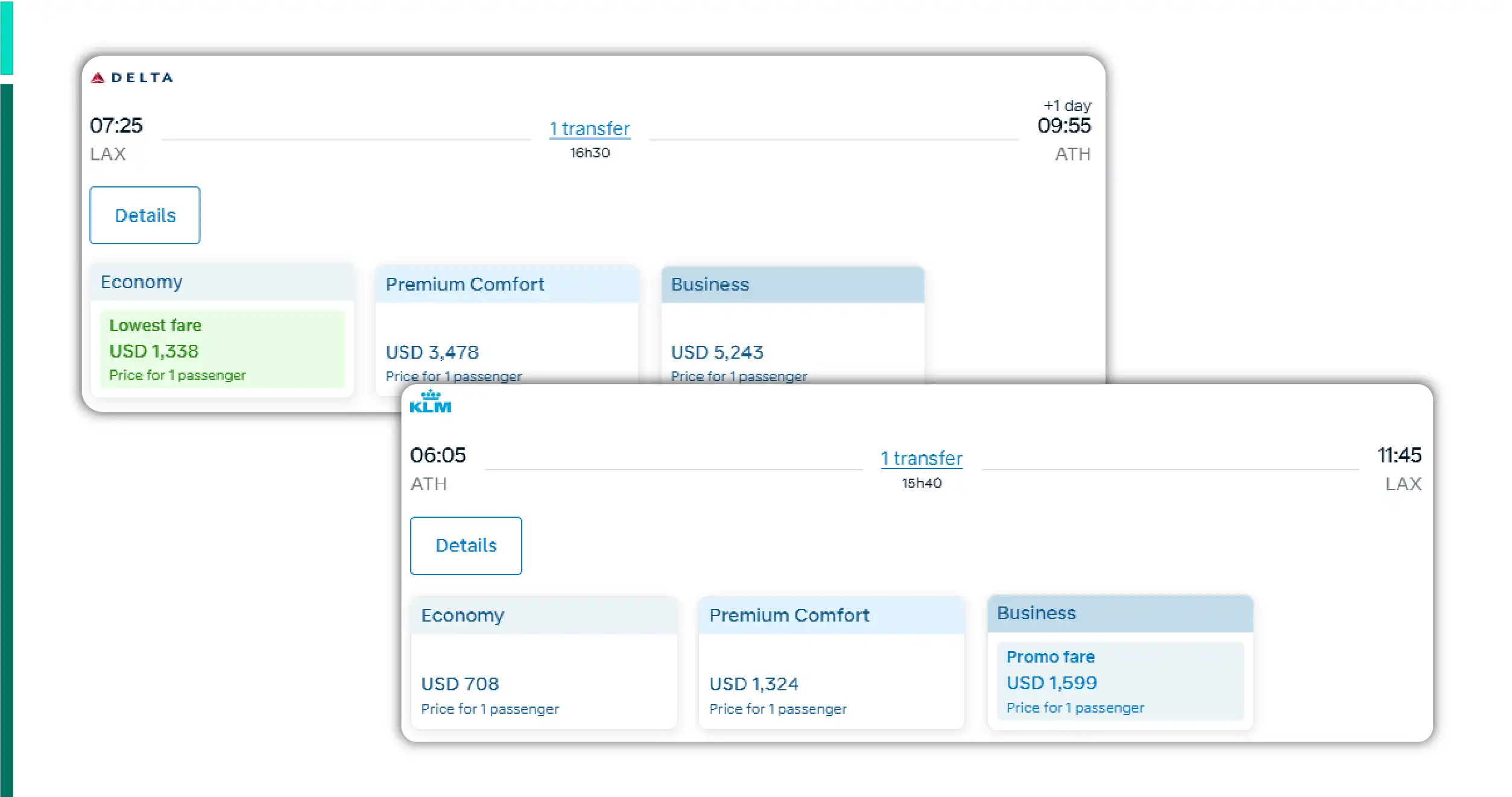This screenshot has height=797, width=1512.
Task: Select KLM Economy fare USD 708
Action: point(460,684)
